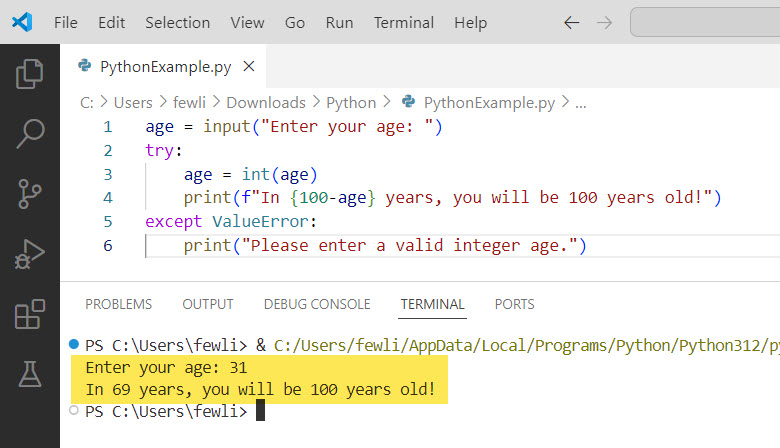Switch to the DEBUG CONSOLE tab
The height and width of the screenshot is (448, 780).
coord(317,304)
